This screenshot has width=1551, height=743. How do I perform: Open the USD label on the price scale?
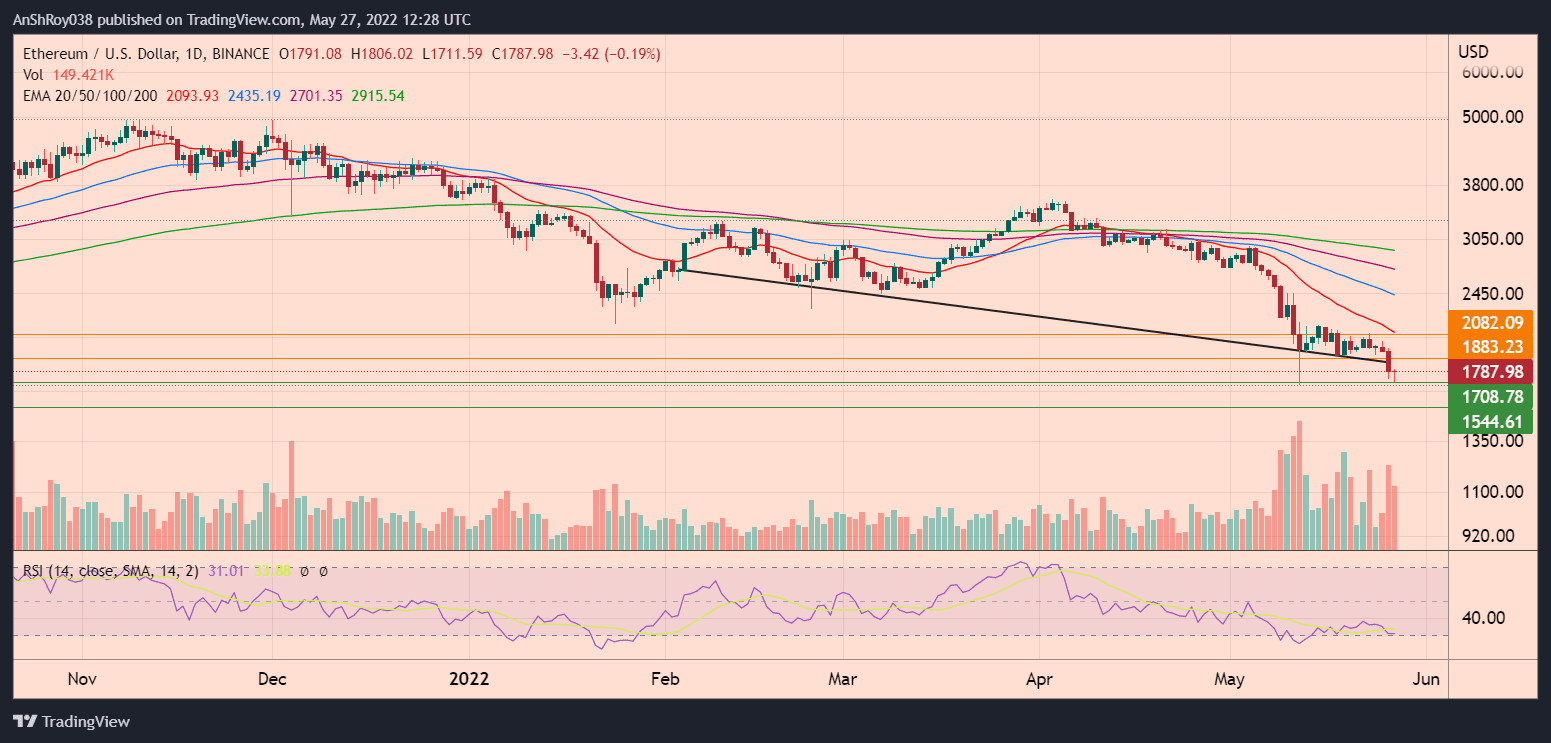tap(1475, 50)
